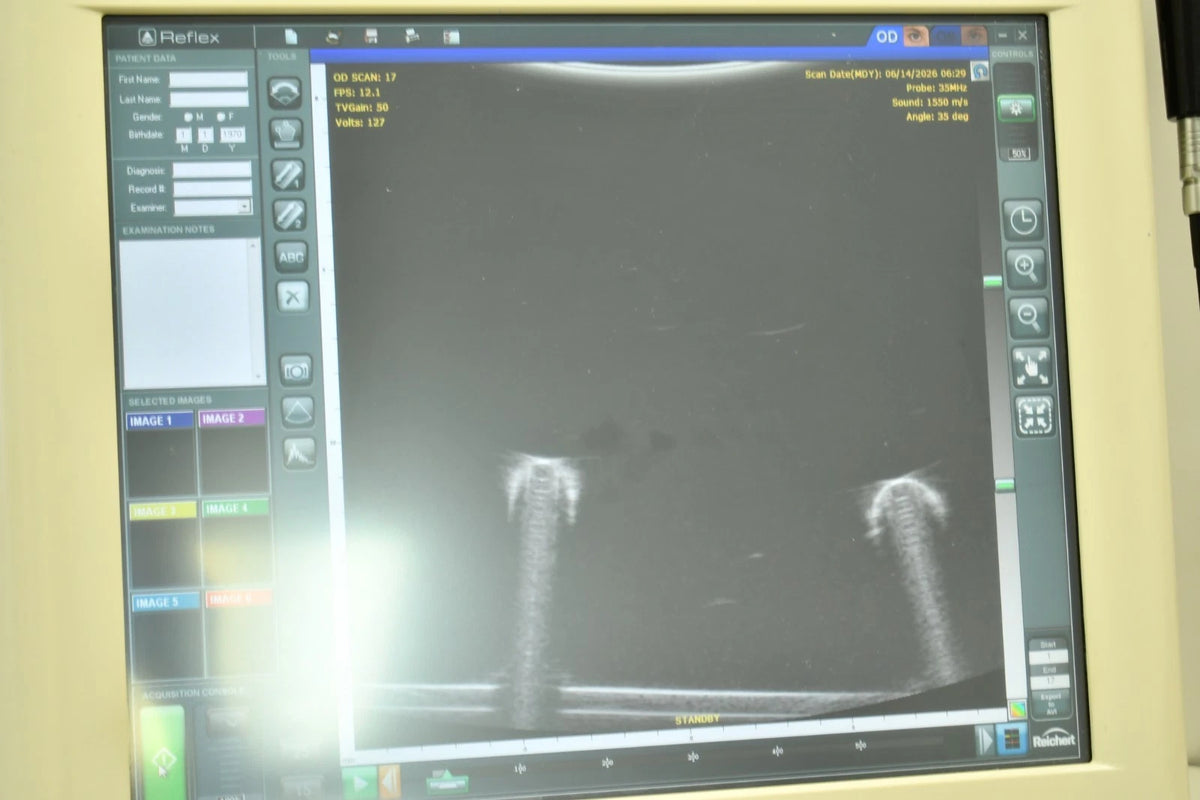Click the Angle: 35 deg text
Image resolution: width=1200 pixels, height=800 pixels.
click(936, 117)
